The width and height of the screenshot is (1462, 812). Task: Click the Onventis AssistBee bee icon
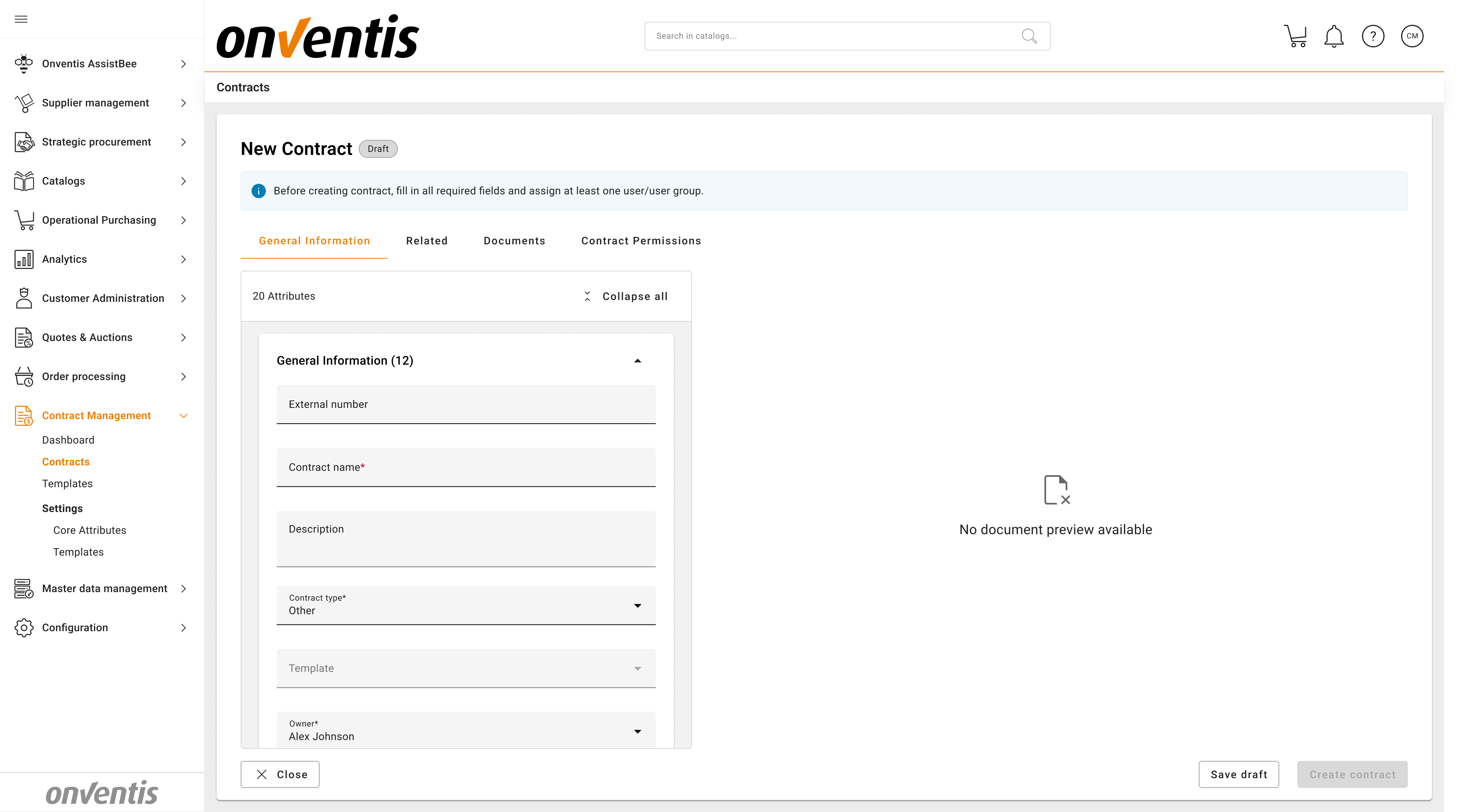(24, 64)
